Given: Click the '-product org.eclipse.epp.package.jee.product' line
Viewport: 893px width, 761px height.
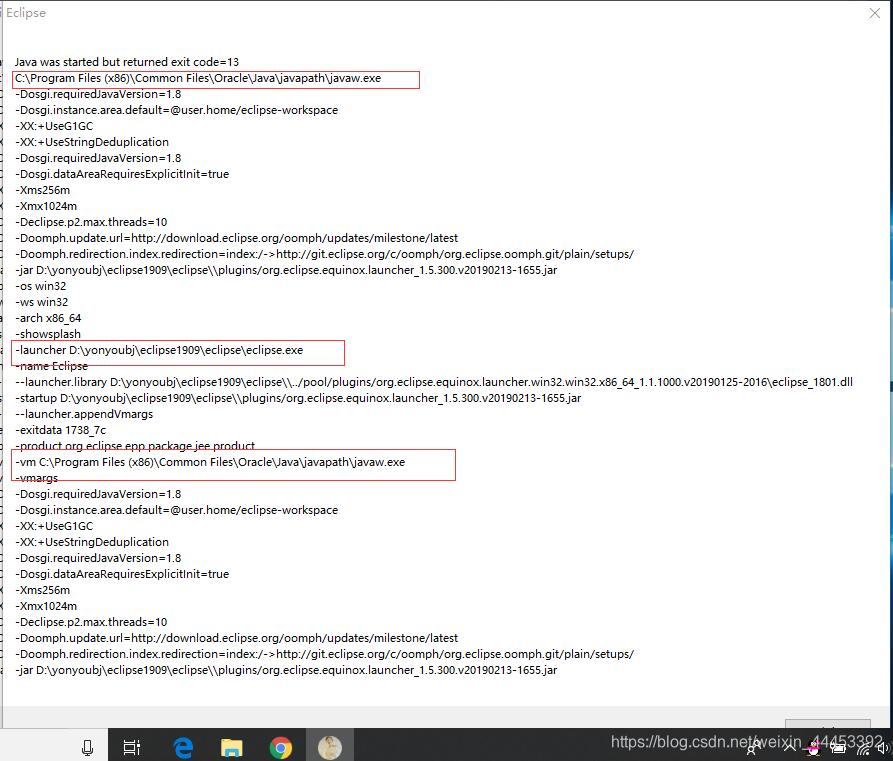Looking at the screenshot, I should [x=135, y=445].
